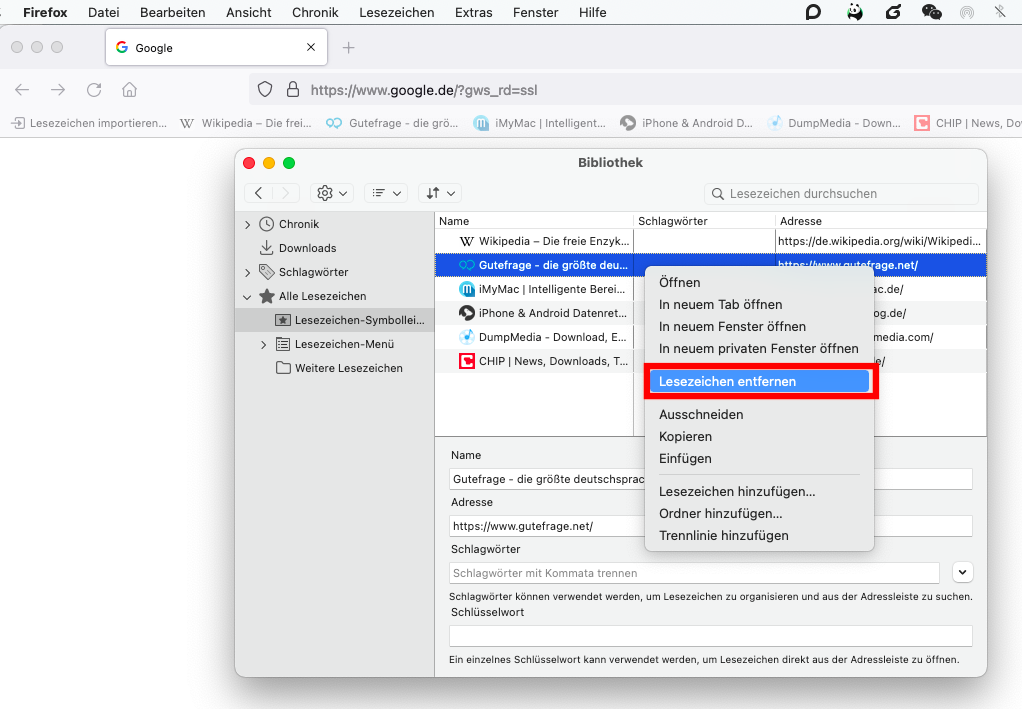
Task: Click the Bibliothek forward navigation arrow
Action: click(285, 193)
